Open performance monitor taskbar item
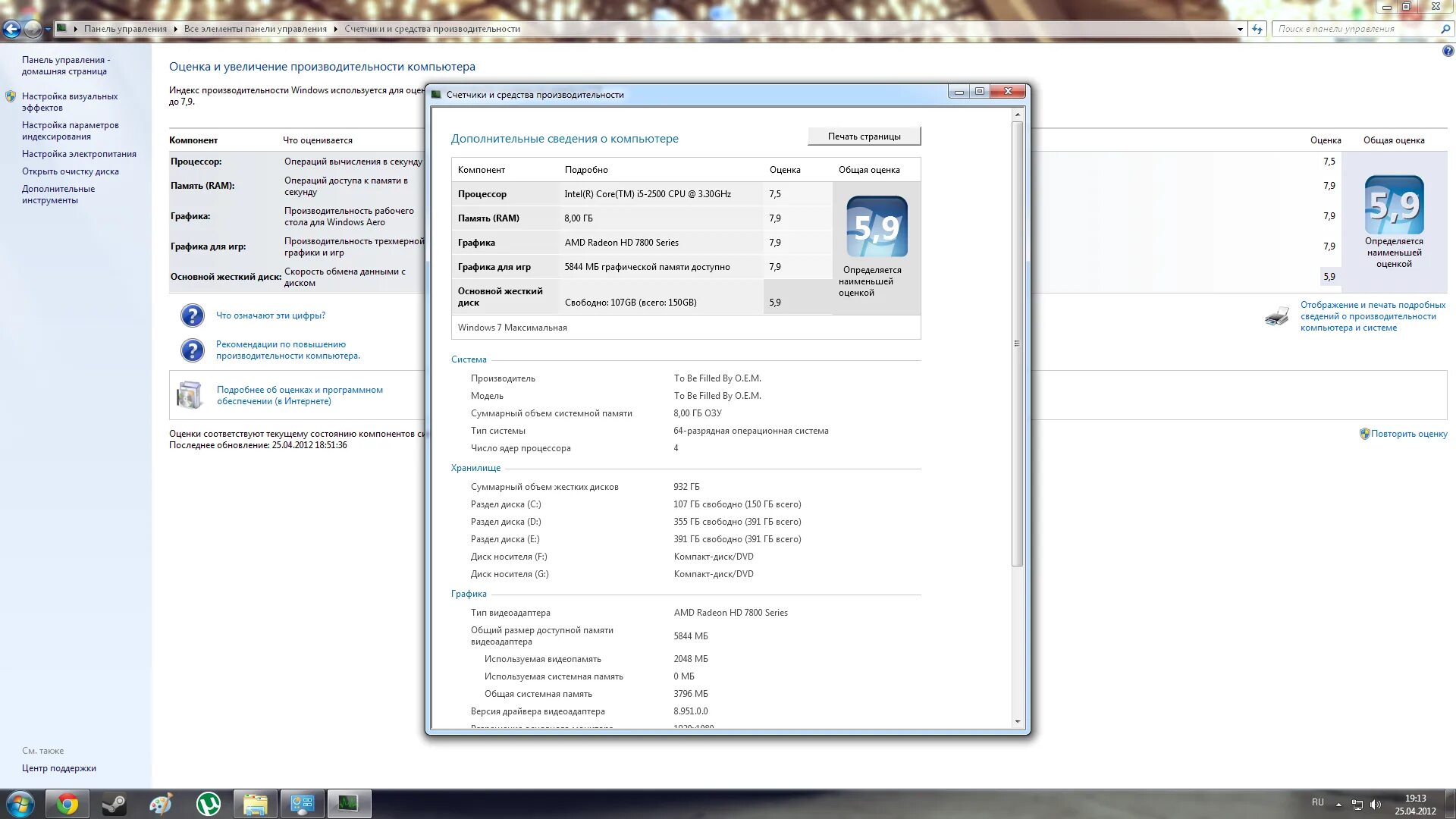1456x819 pixels. pyautogui.click(x=349, y=804)
